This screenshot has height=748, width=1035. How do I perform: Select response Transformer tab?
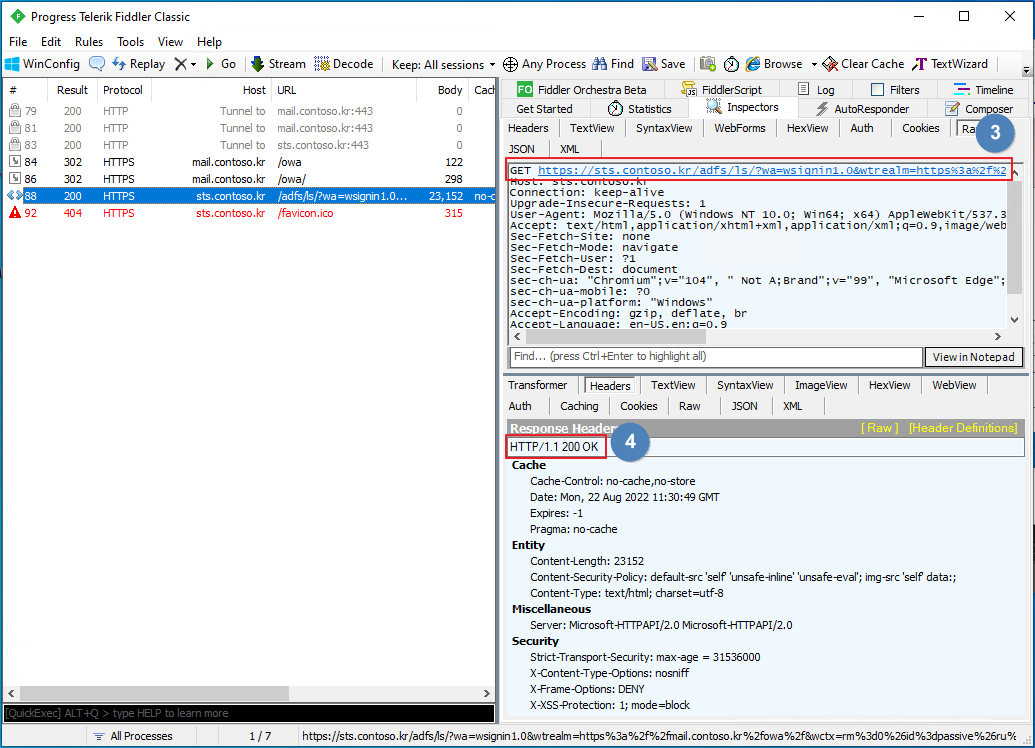pyautogui.click(x=537, y=385)
